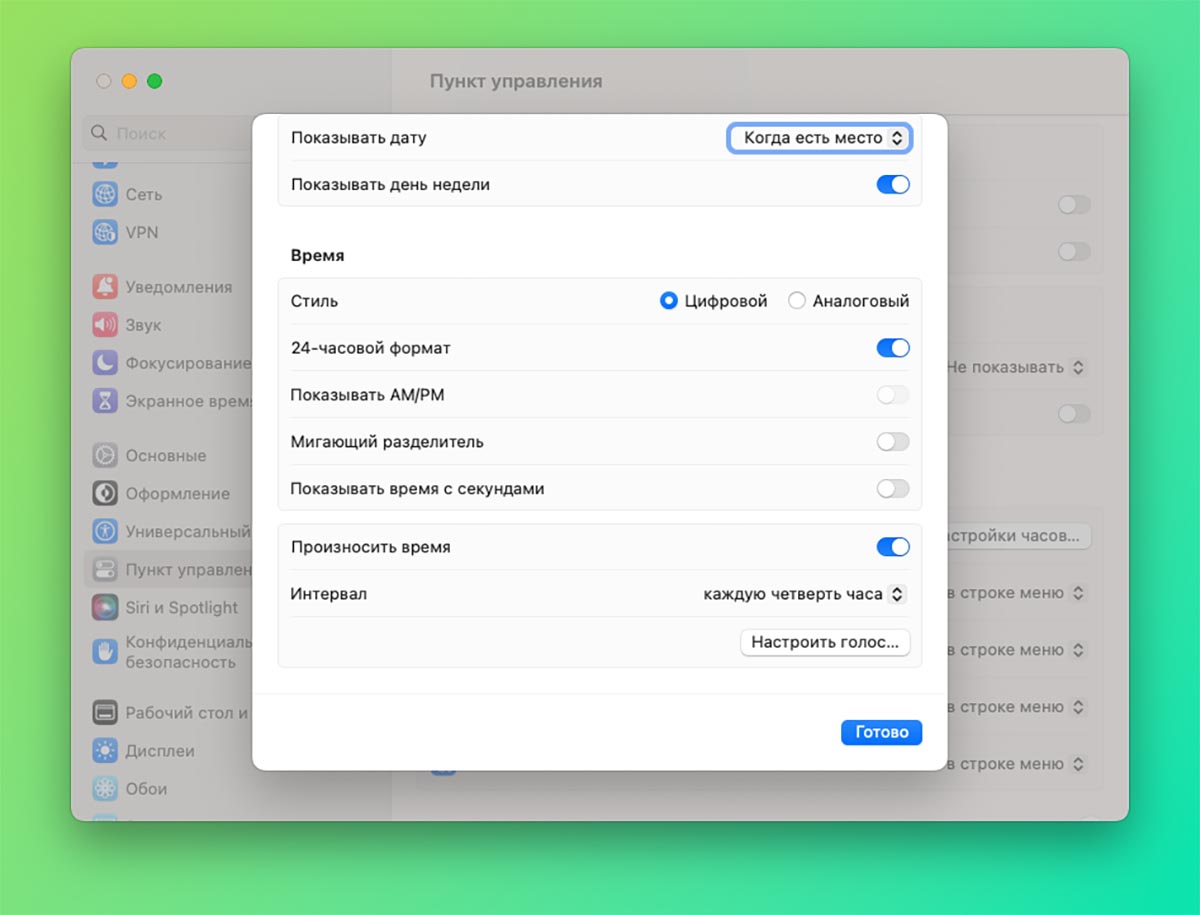This screenshot has width=1200, height=915.
Task: Toggle Показывать день недели switch
Action: point(893,184)
